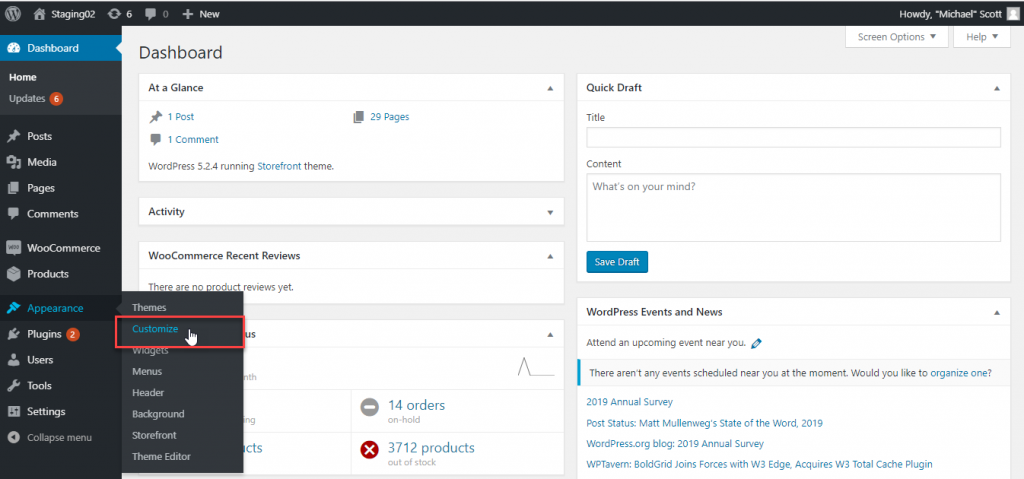
Task: Click the pencil edit location icon
Action: coord(756,342)
